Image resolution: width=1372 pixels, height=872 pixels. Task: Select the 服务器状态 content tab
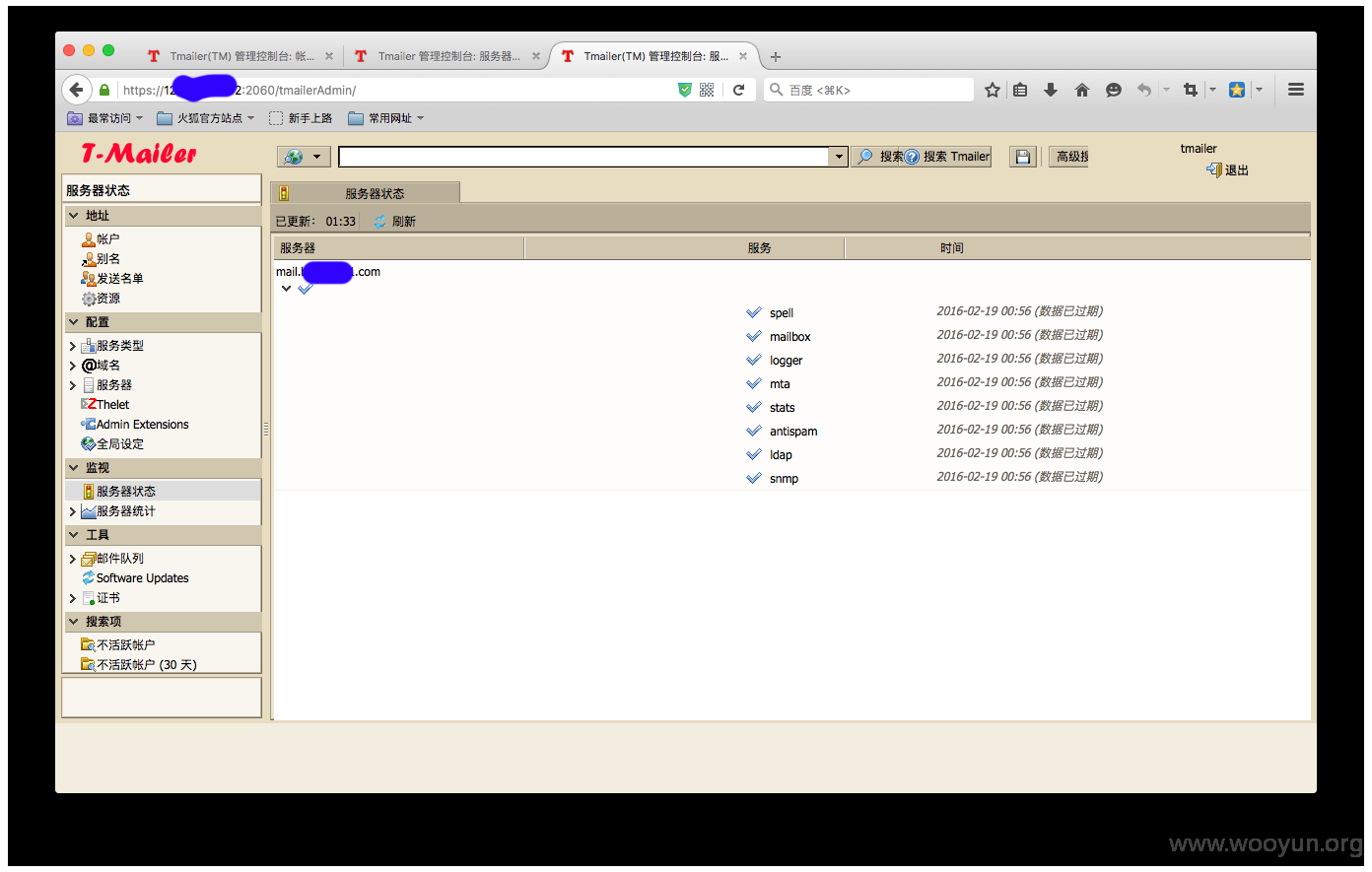[x=366, y=193]
